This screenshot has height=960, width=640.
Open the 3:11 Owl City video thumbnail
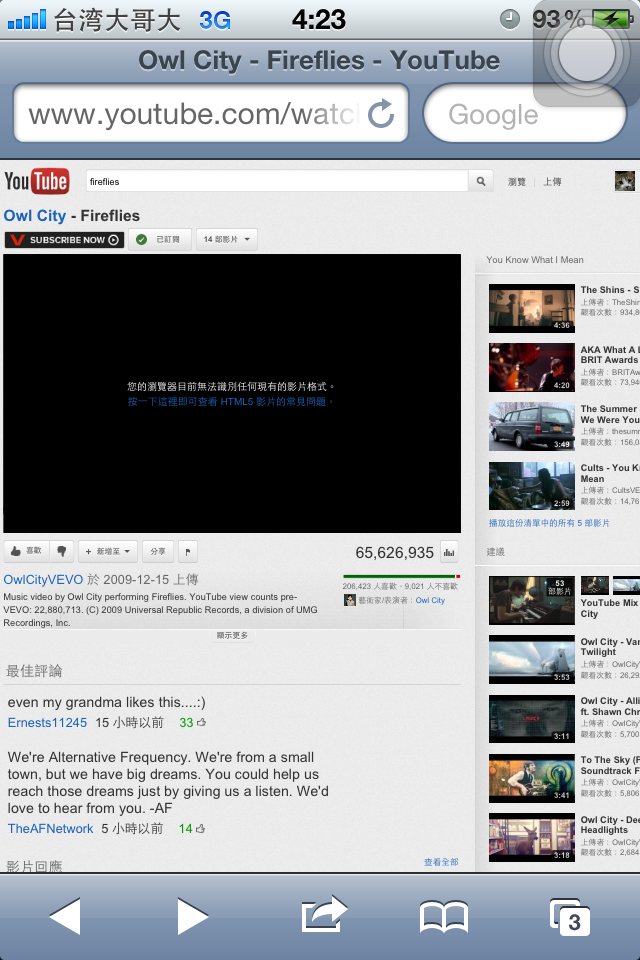coord(532,719)
